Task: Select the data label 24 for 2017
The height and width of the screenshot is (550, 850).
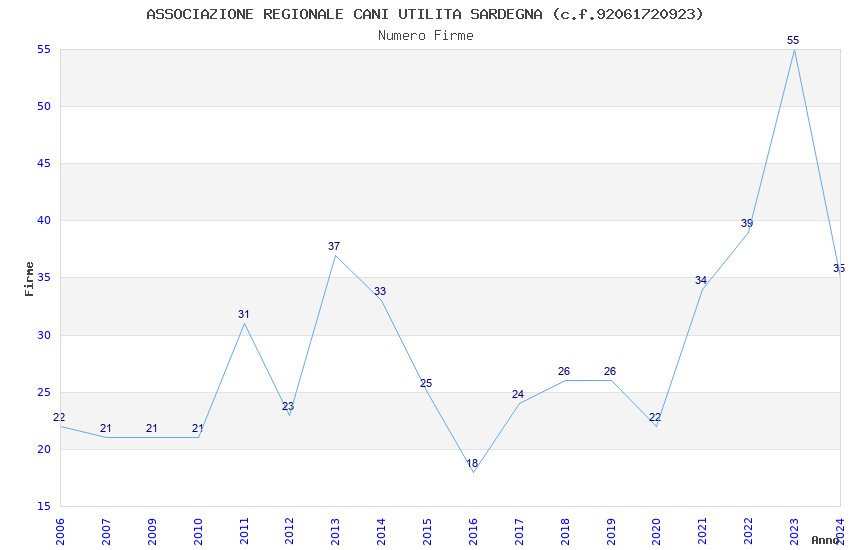Action: [517, 394]
